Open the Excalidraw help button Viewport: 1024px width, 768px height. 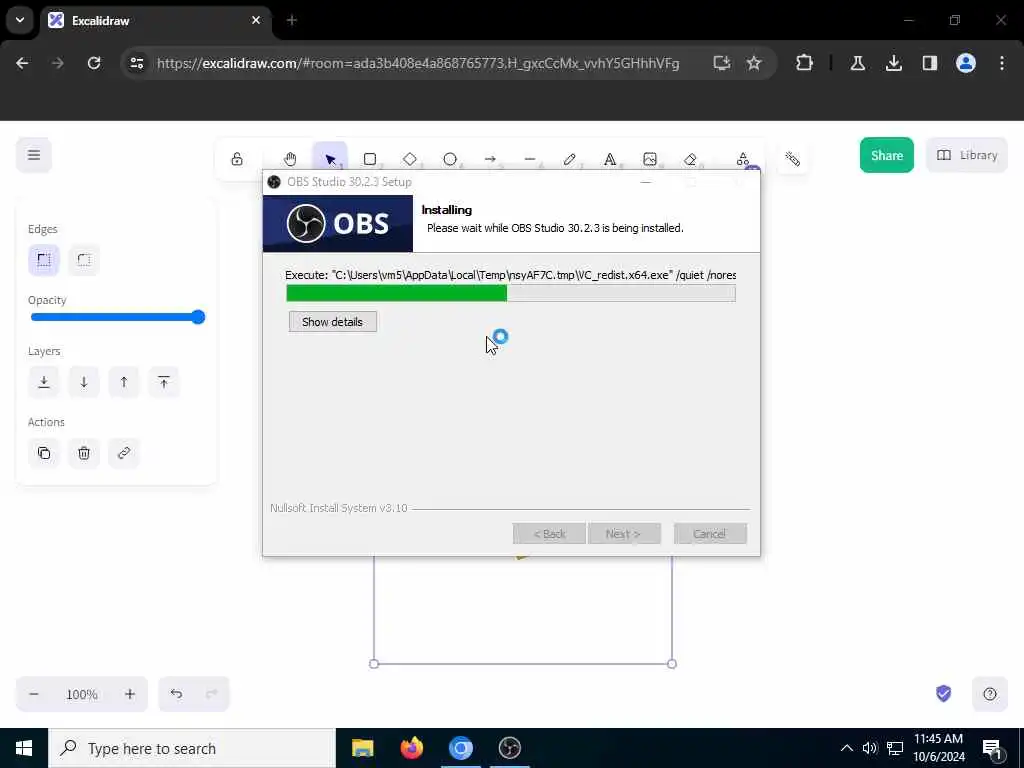(x=990, y=694)
